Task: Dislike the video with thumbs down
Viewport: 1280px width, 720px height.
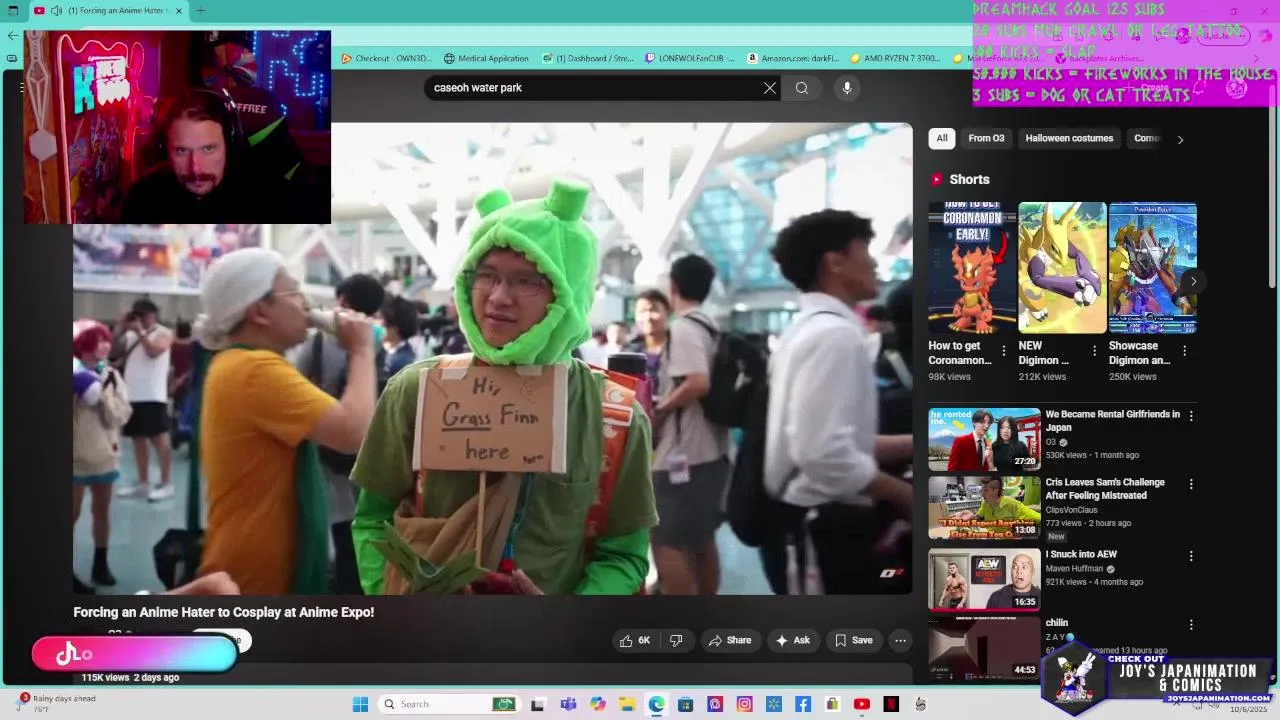Action: 676,640
